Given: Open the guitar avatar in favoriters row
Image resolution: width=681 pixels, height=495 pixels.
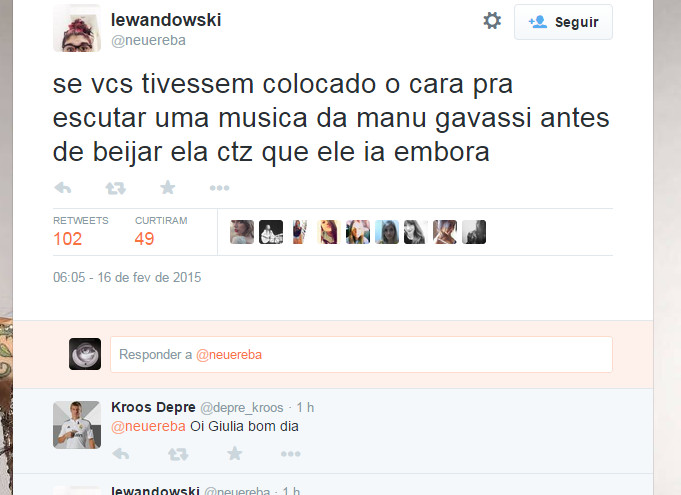Looking at the screenshot, I should 271,232.
